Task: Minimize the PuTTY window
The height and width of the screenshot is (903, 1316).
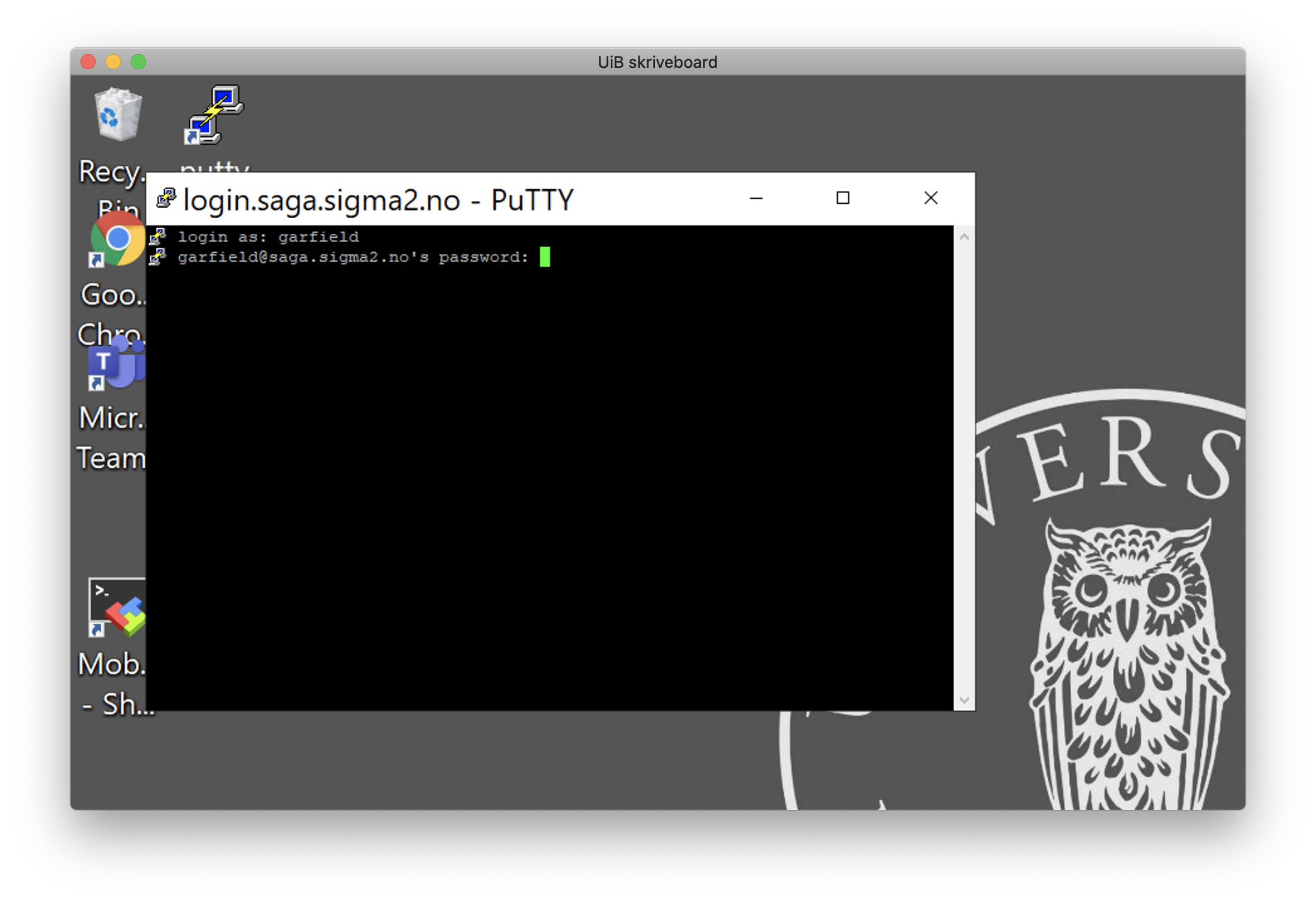Action: pos(756,199)
